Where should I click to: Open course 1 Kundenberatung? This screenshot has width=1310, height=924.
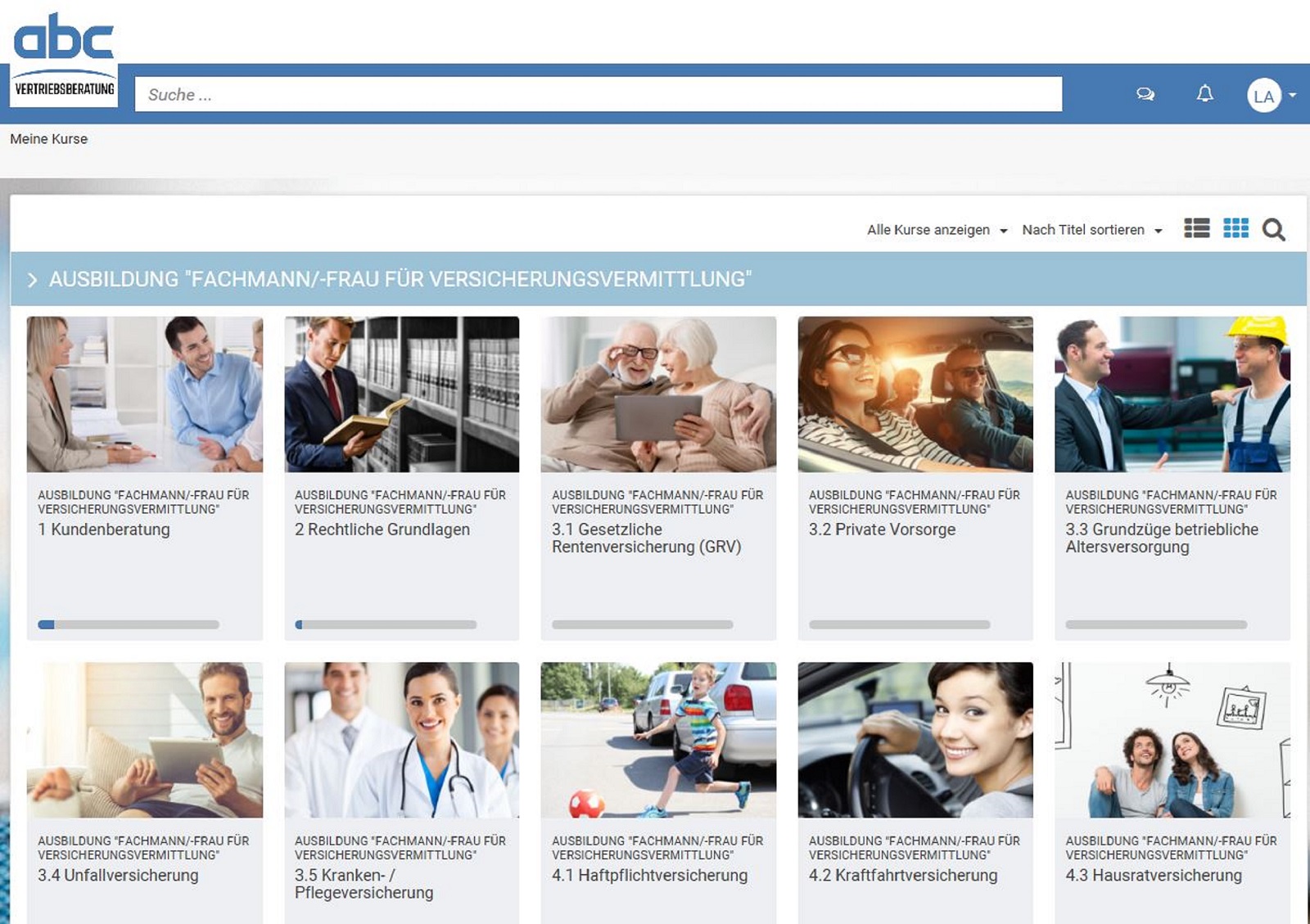(x=104, y=530)
